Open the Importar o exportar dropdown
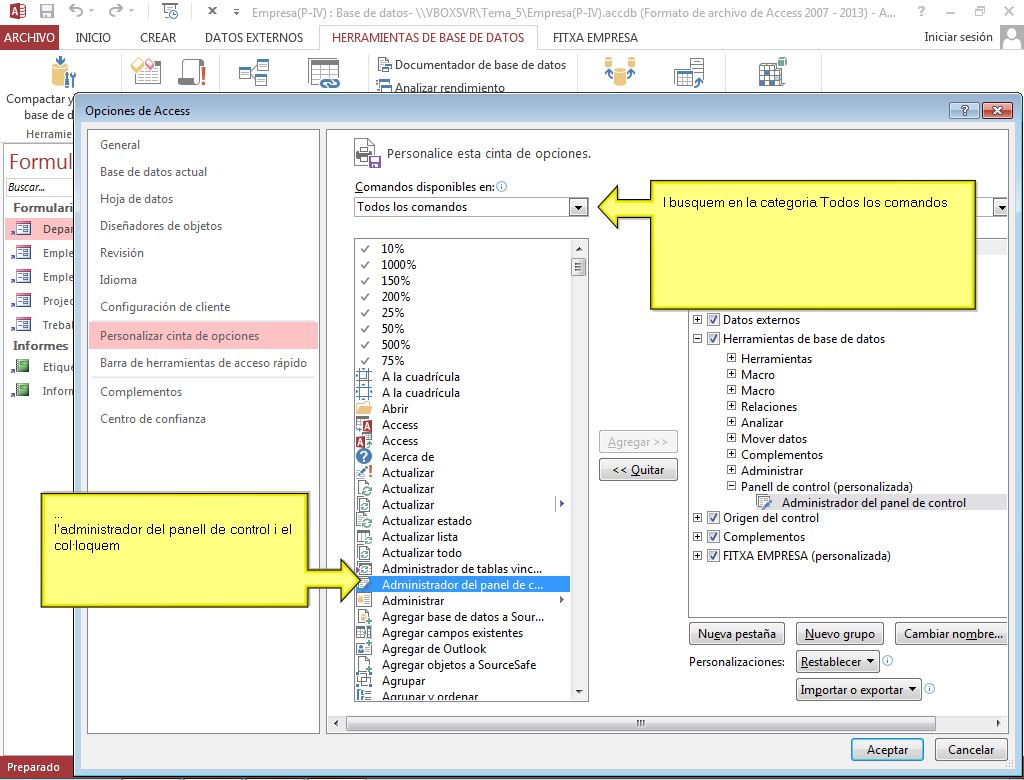The width and height of the screenshot is (1024, 780). (858, 690)
